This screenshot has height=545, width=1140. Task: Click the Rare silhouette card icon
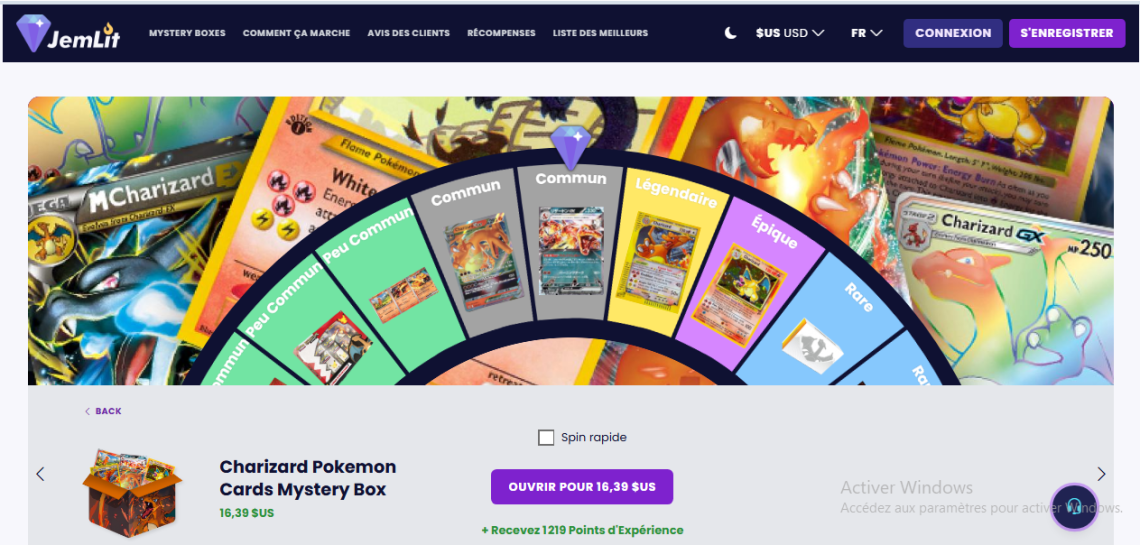click(813, 347)
